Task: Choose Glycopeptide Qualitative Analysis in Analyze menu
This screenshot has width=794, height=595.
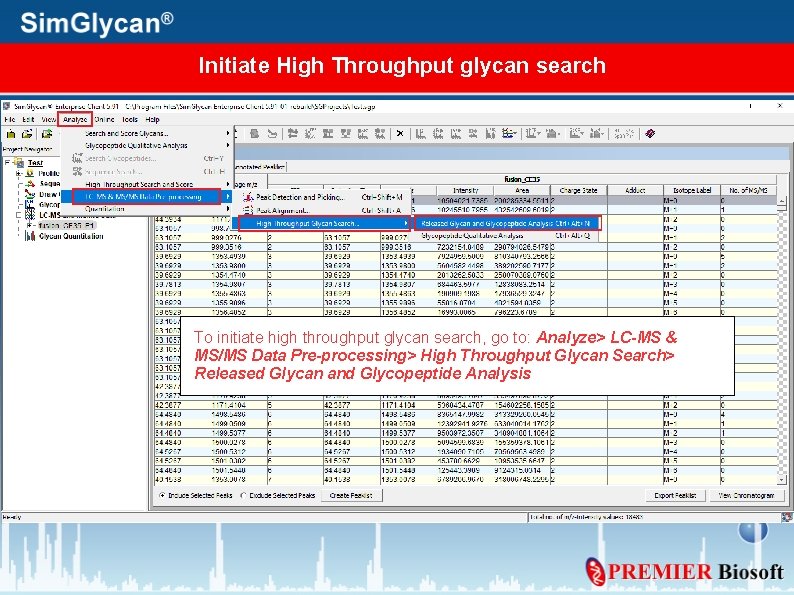Action: (147, 145)
